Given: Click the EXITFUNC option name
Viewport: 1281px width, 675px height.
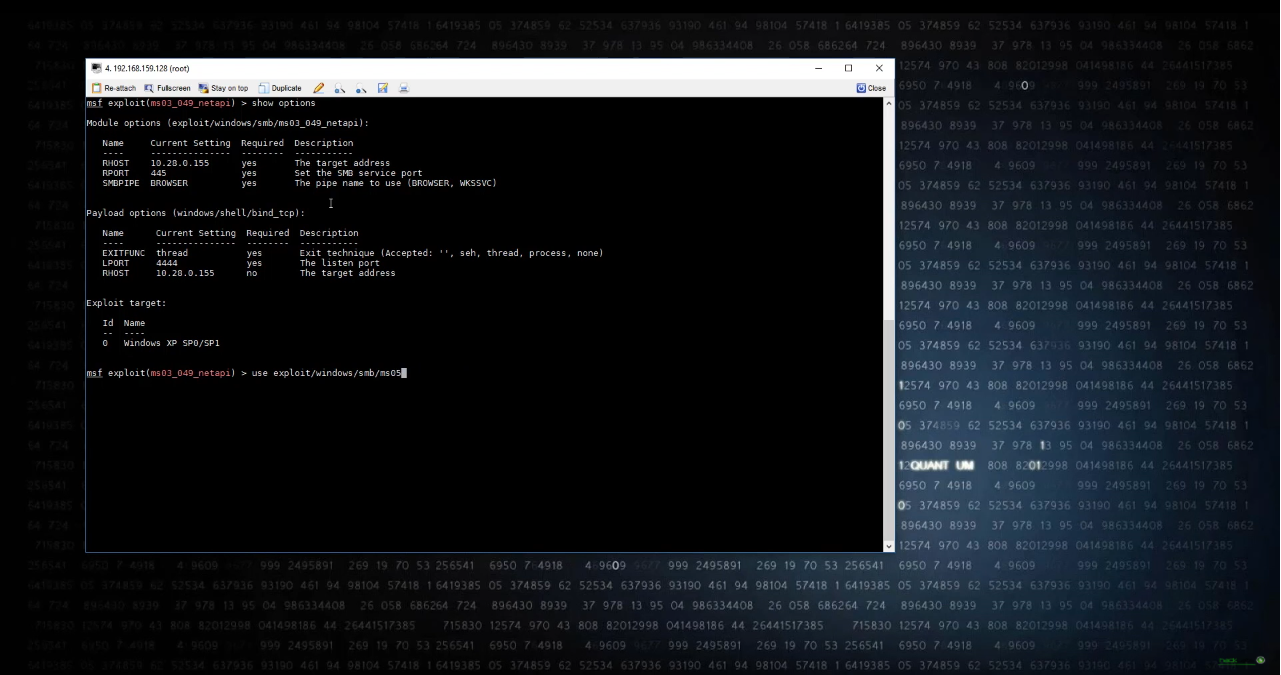Looking at the screenshot, I should pos(126,253).
